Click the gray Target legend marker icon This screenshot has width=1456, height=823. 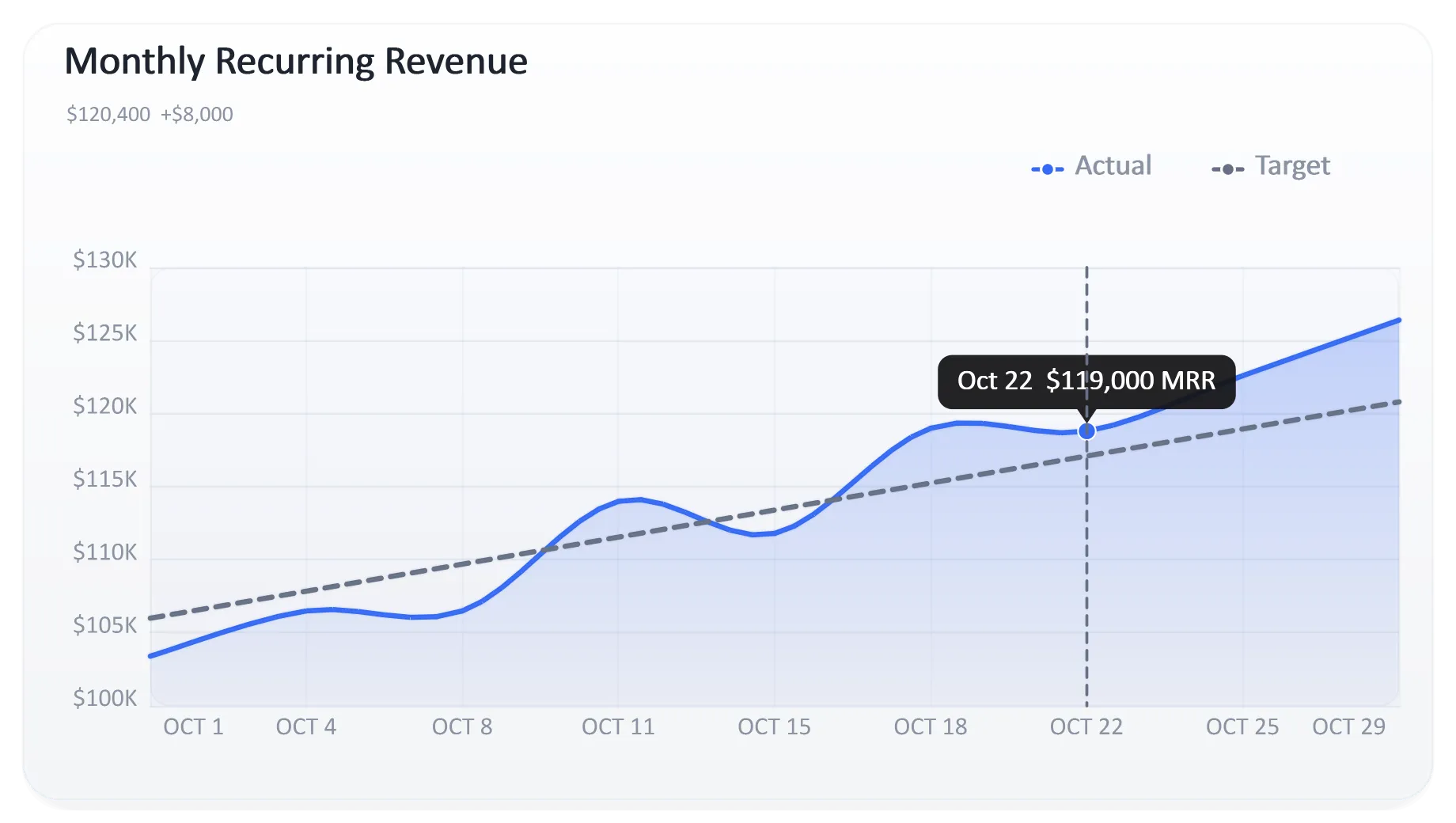pyautogui.click(x=1228, y=169)
